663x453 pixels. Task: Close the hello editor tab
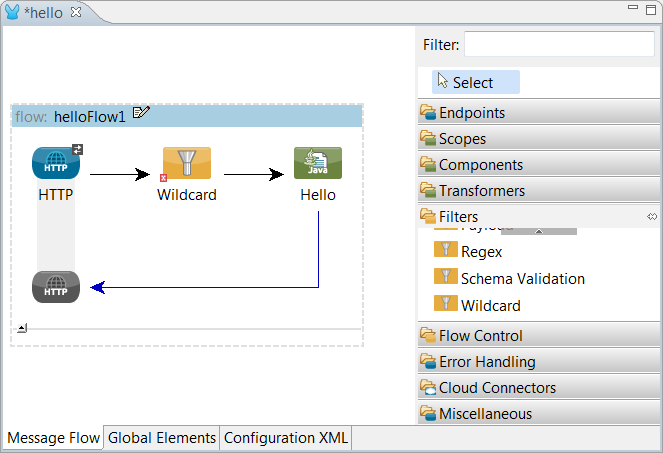click(x=76, y=11)
